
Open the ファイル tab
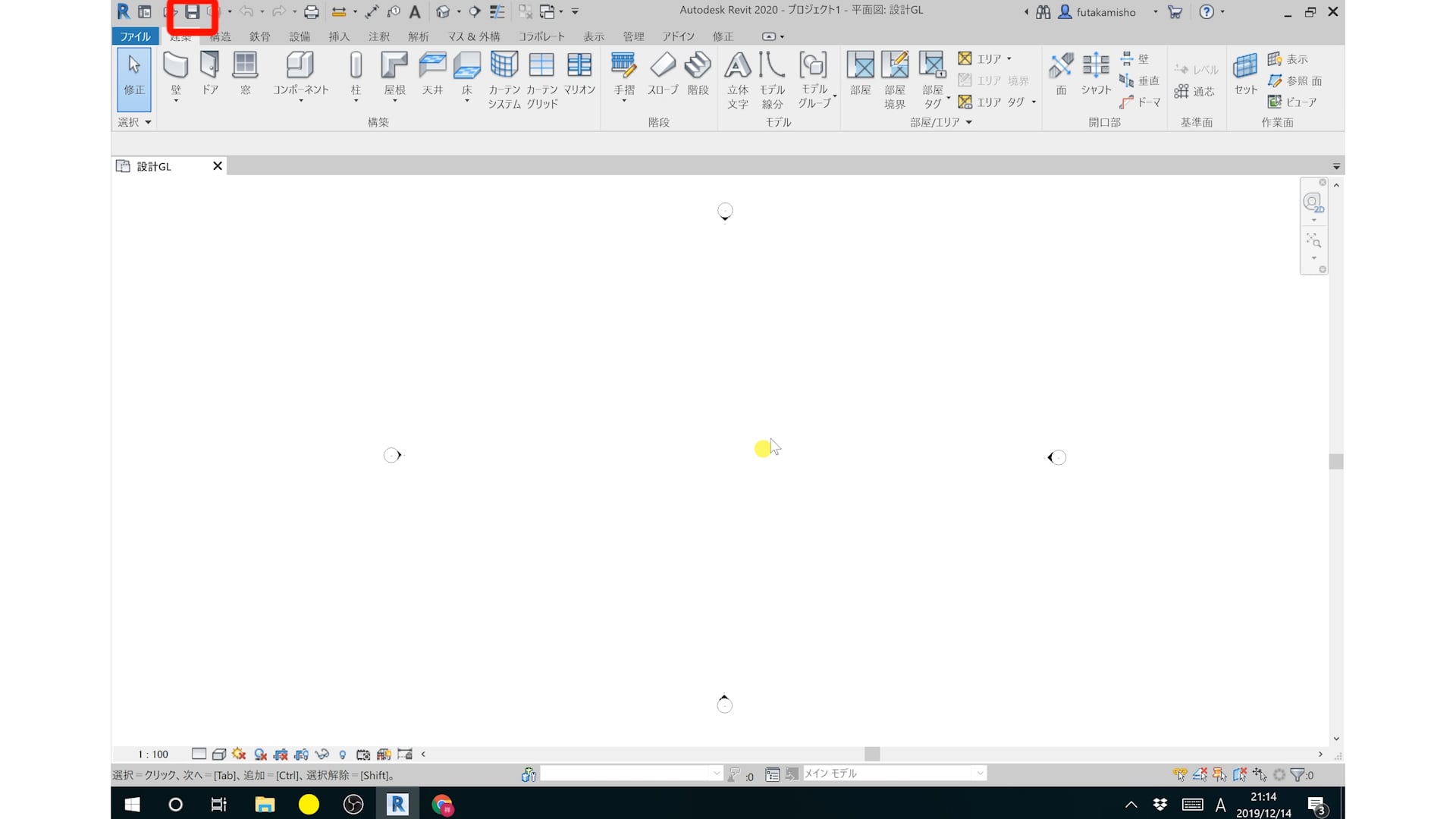coord(135,36)
